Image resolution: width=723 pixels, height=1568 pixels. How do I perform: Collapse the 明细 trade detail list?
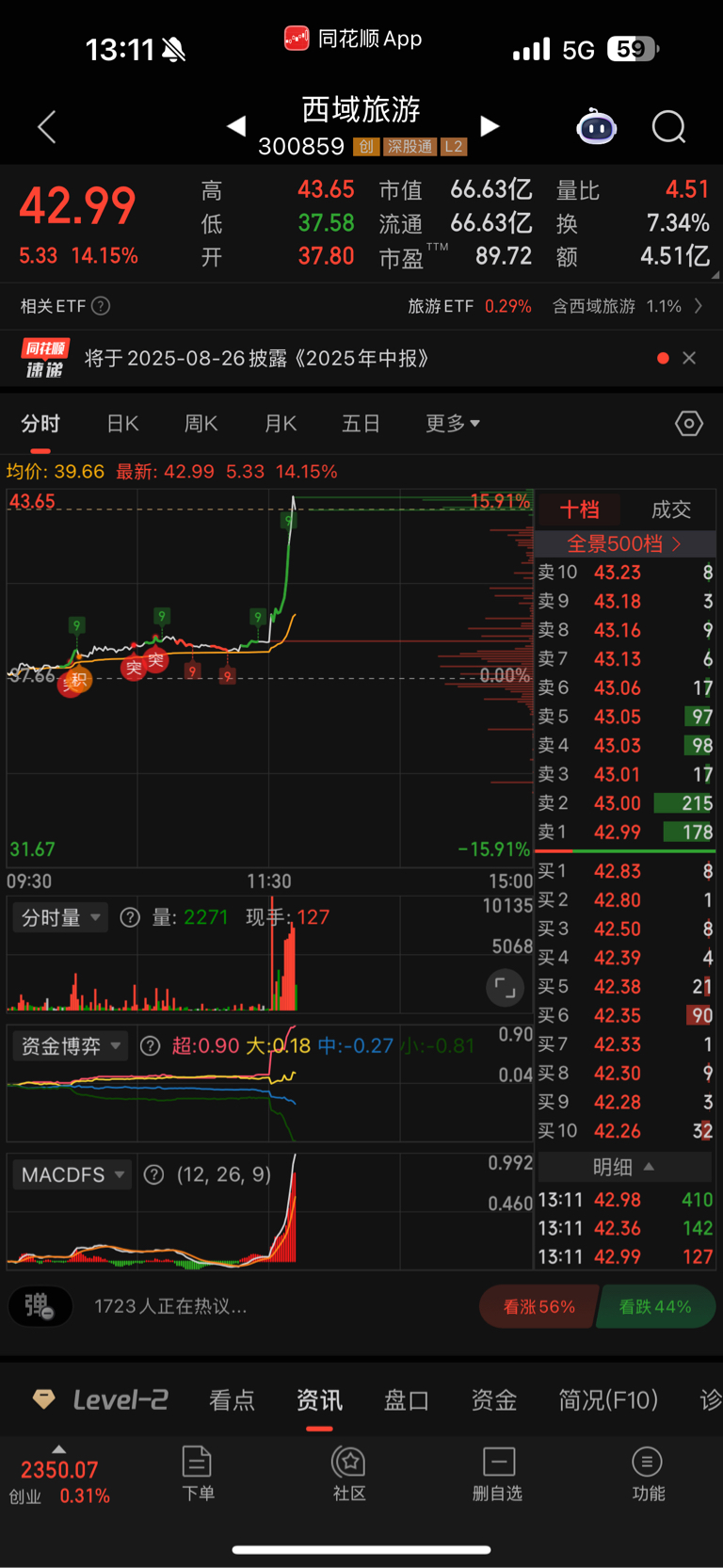(624, 1167)
